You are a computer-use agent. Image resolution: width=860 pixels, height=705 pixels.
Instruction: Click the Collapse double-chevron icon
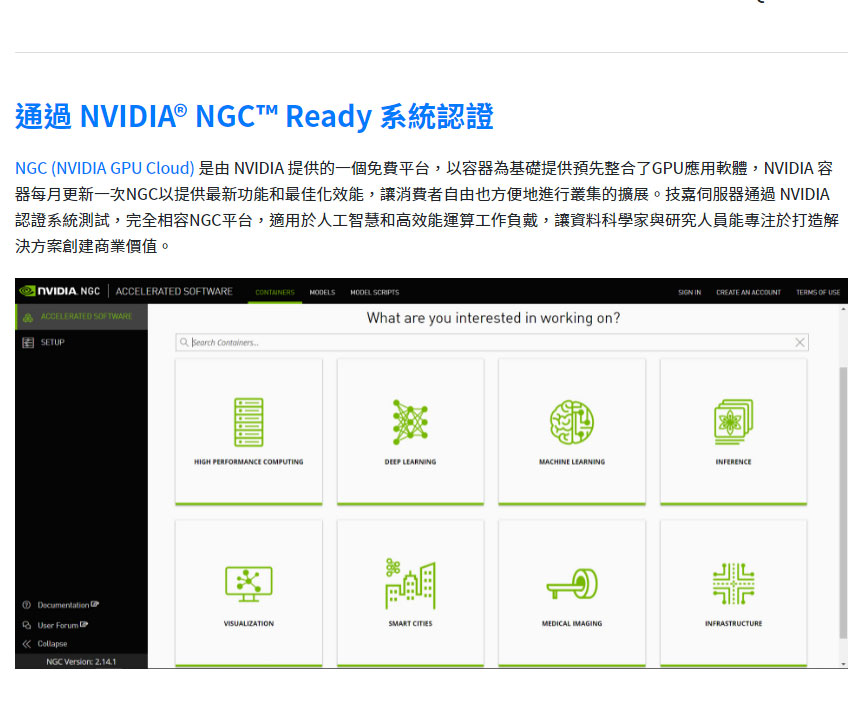(26, 644)
